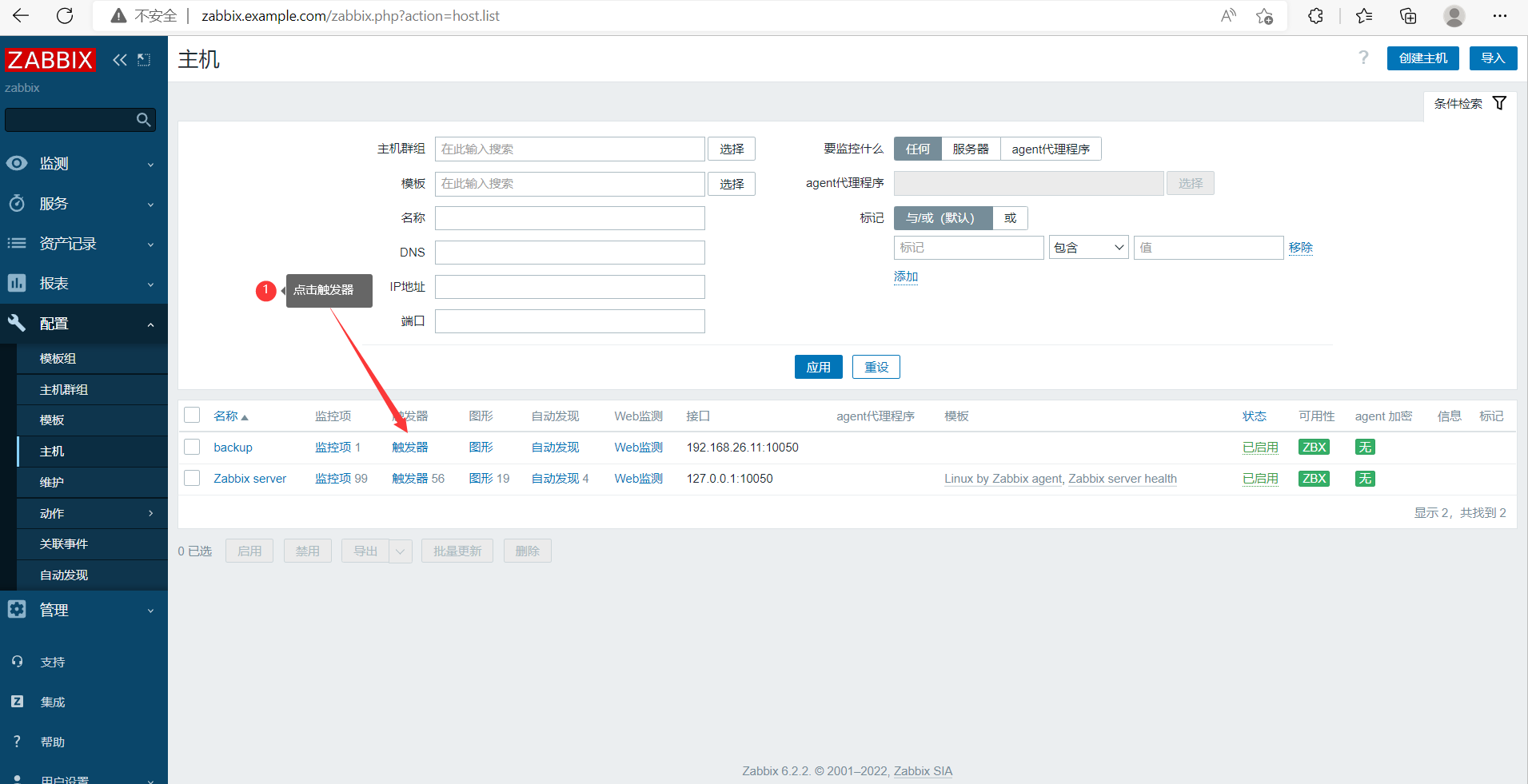Click the 主机群组 search input field

pos(570,149)
